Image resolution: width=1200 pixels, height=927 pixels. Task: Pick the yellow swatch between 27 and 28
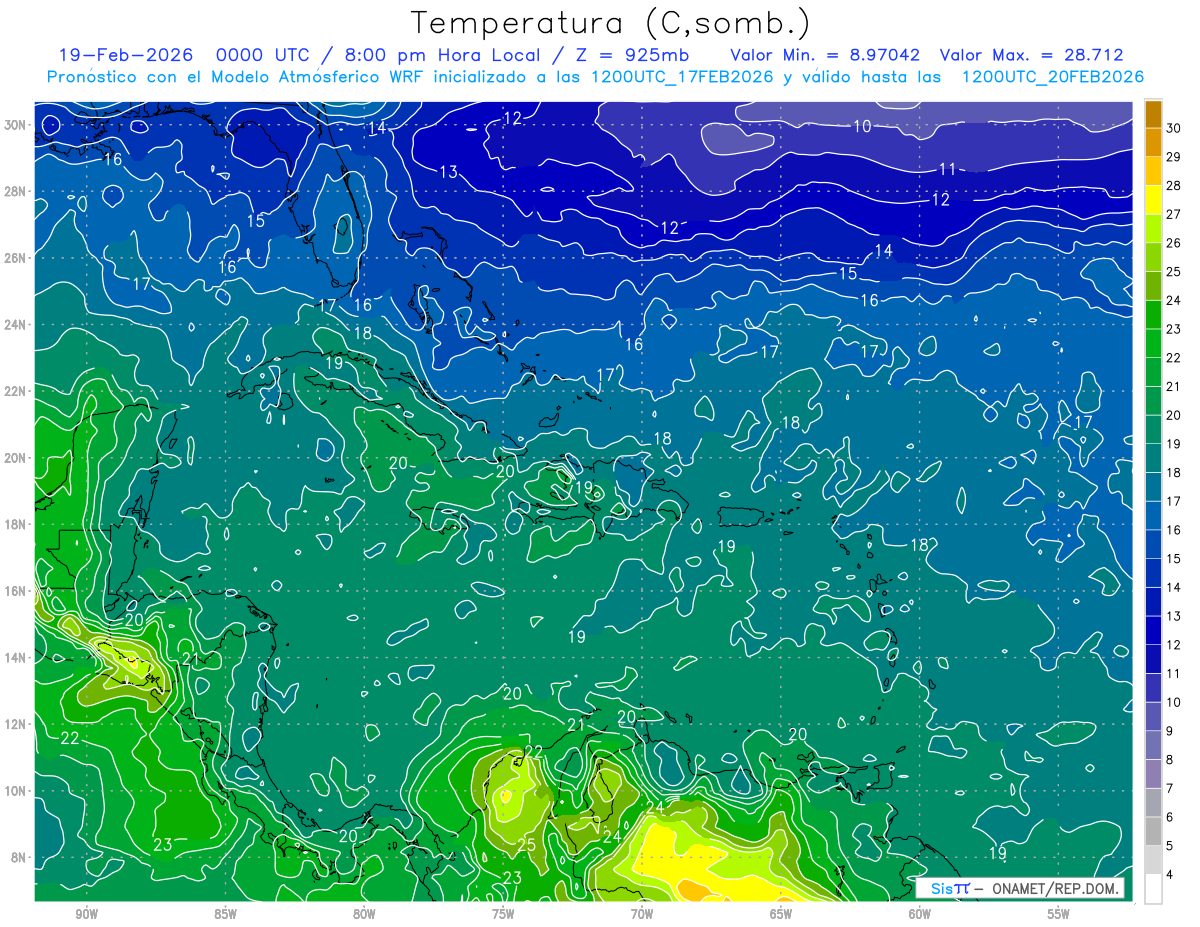[1153, 200]
